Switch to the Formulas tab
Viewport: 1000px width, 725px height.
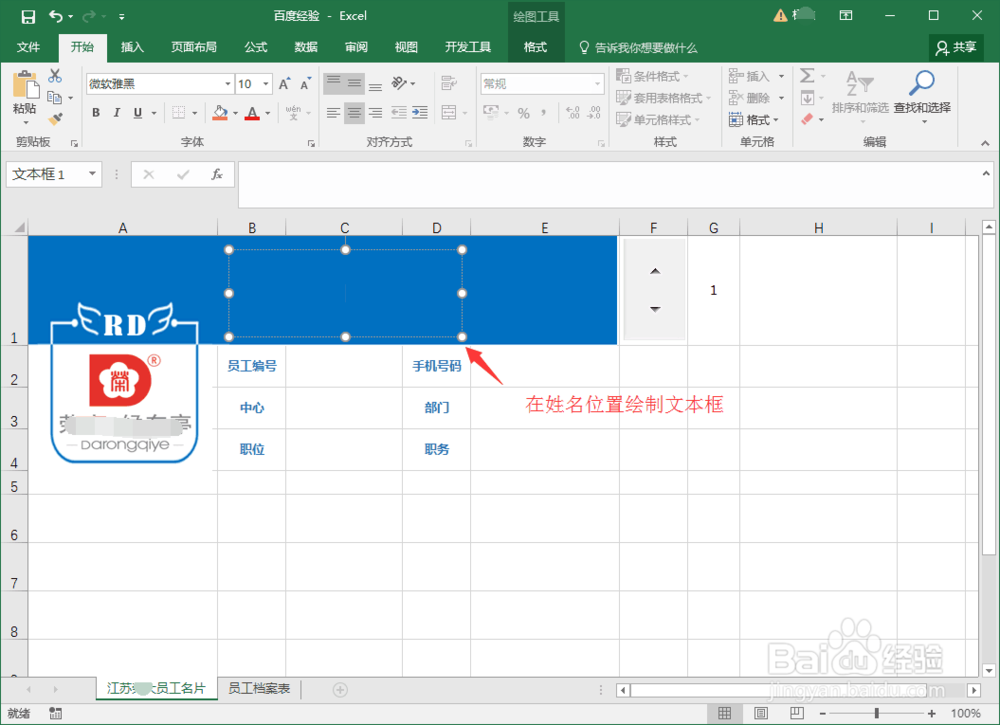[256, 47]
